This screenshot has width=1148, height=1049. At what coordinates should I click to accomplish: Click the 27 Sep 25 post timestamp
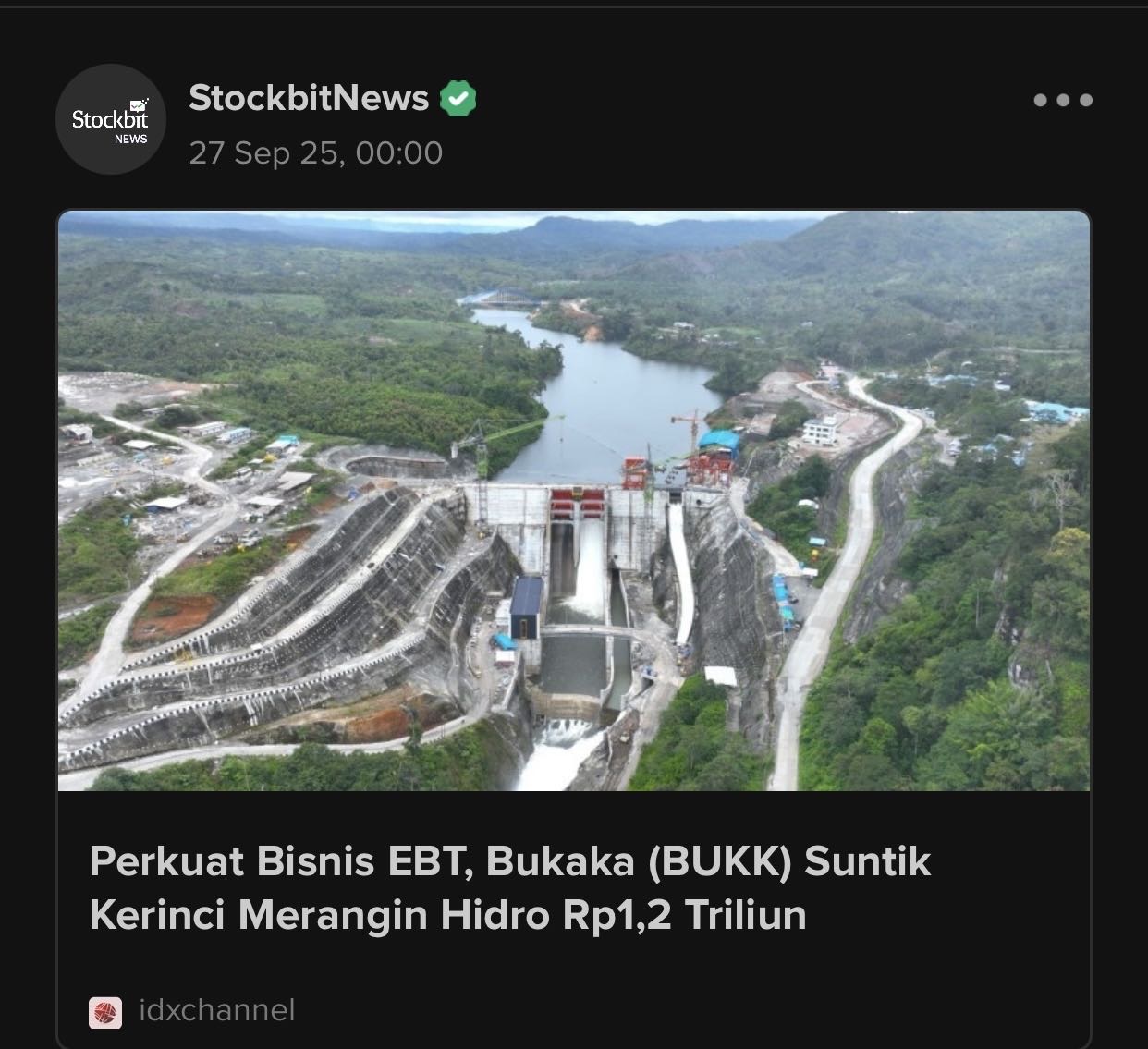tap(315, 152)
